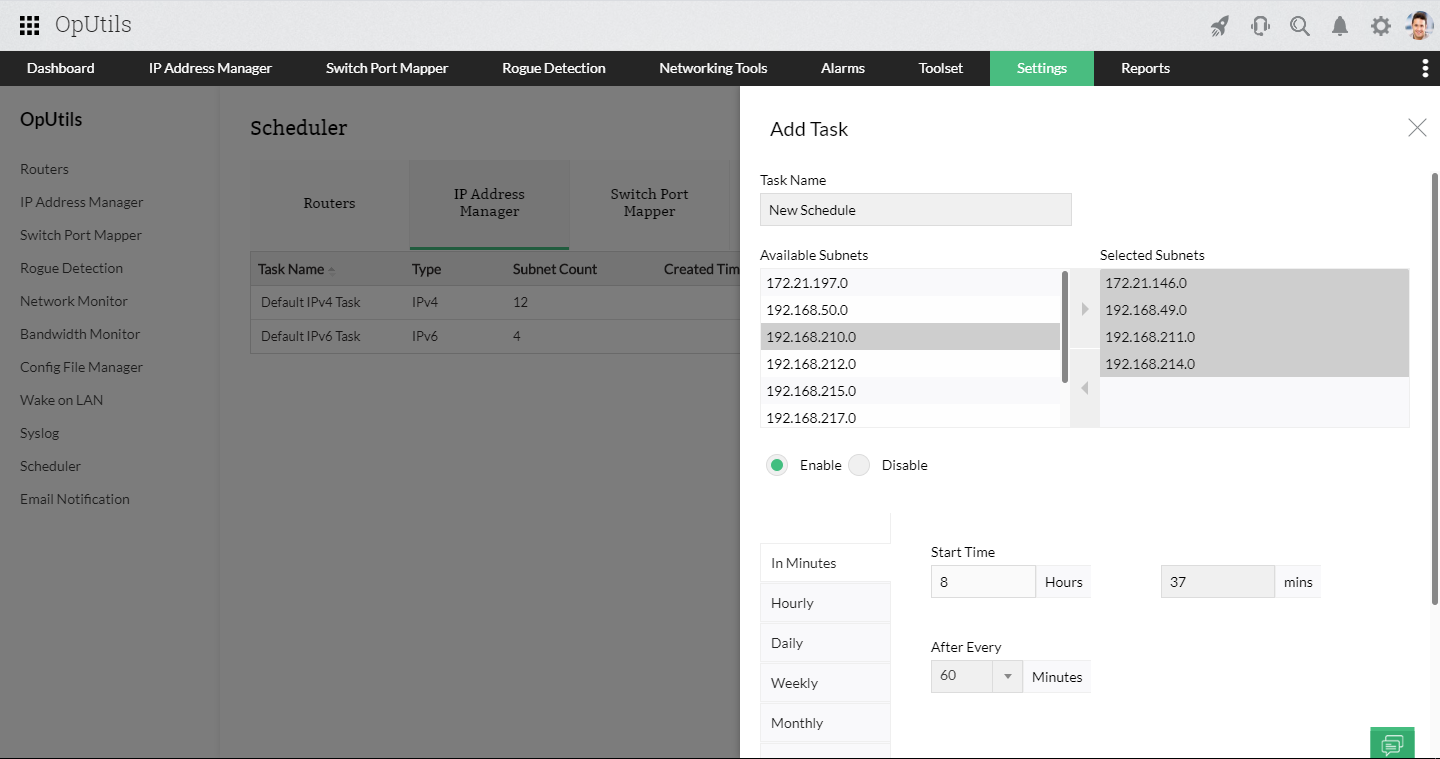1440x759 pixels.
Task: Open the user profile avatar
Action: pos(1419,26)
